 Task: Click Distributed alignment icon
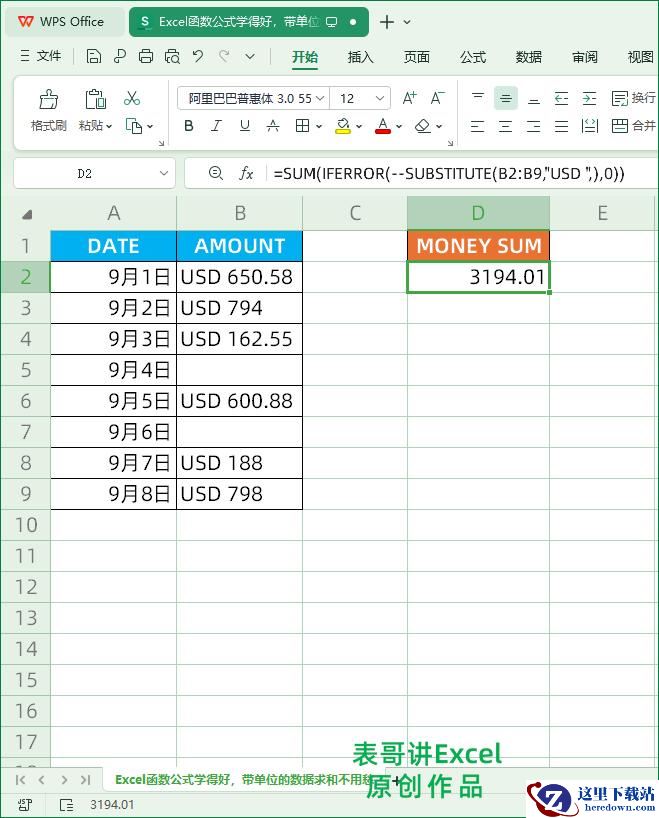[589, 126]
